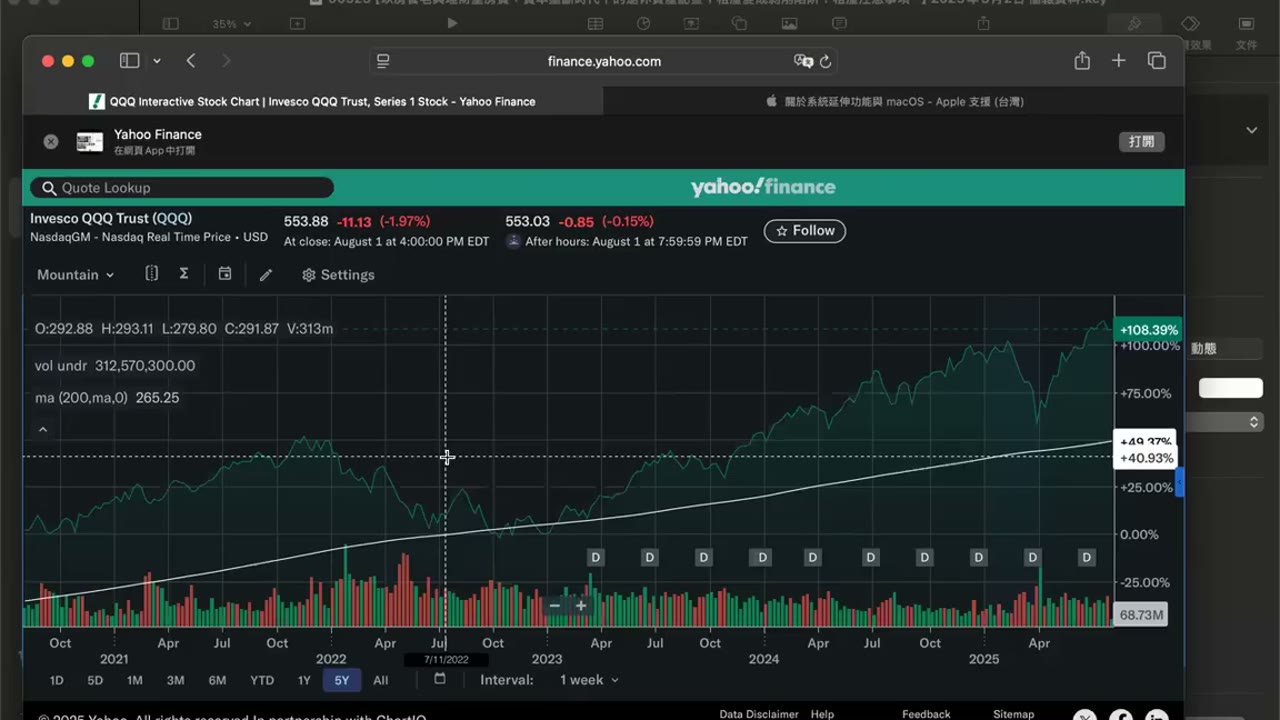Click the finance.yahoo.com address field
This screenshot has height=720, width=1280.
(604, 61)
